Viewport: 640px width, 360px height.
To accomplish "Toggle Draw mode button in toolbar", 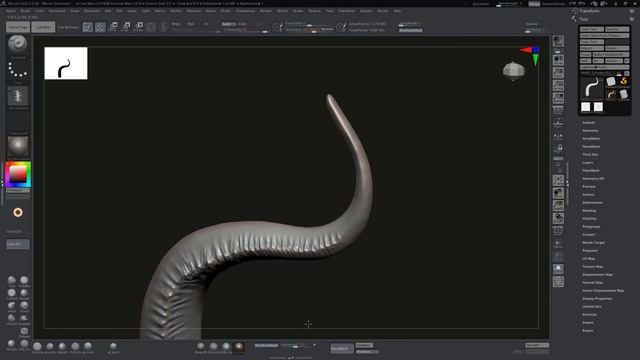I will click(100, 27).
